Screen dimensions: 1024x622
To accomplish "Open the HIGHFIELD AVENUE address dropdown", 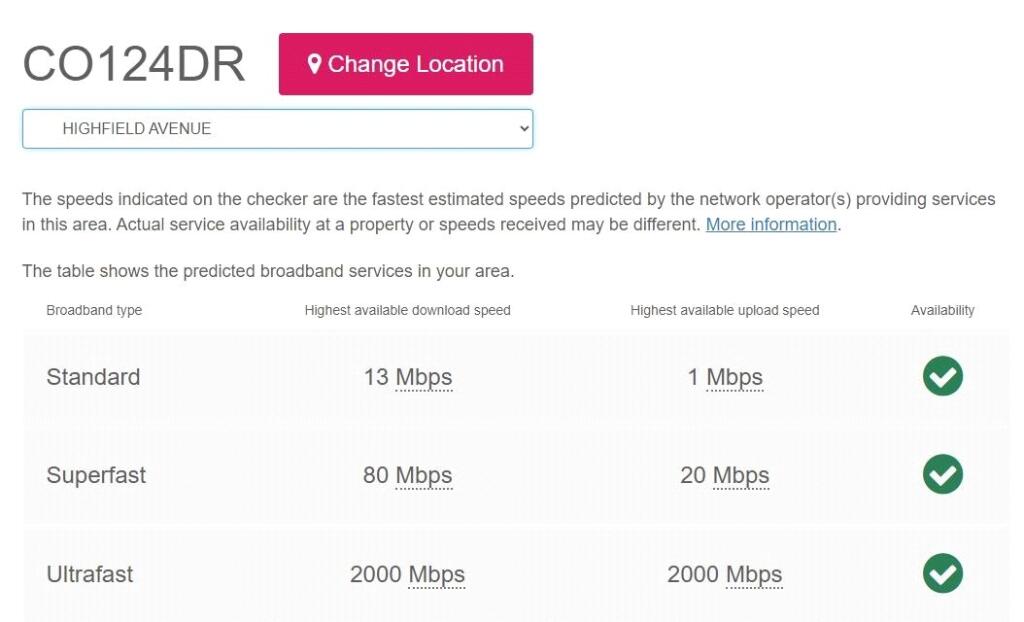I will pos(277,129).
